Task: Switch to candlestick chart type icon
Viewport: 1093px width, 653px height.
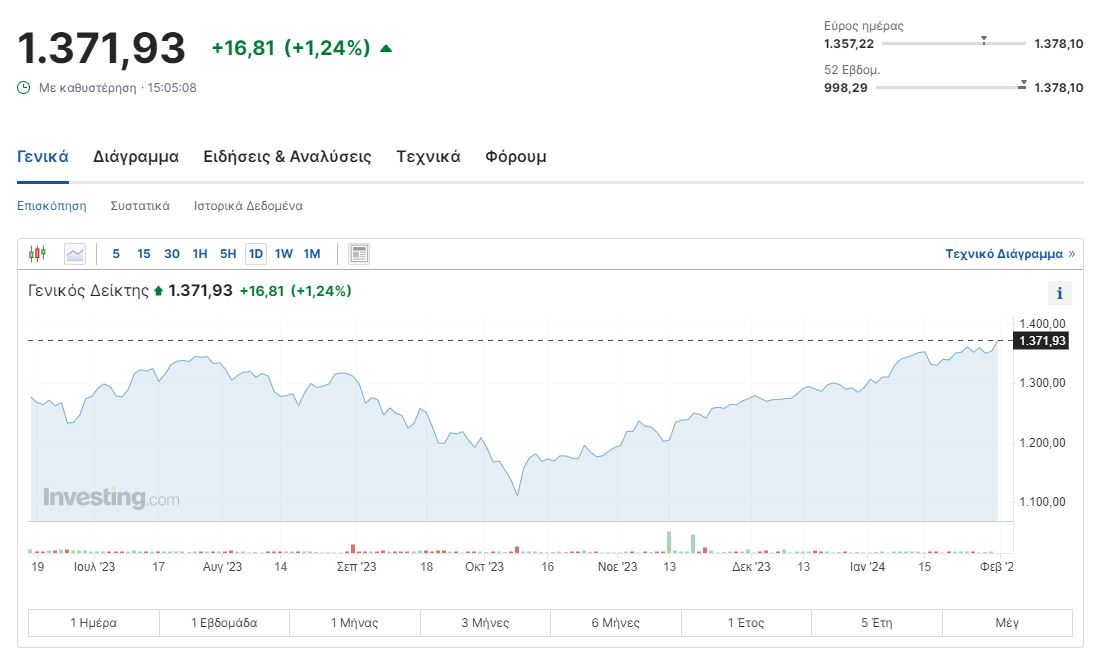Action: [x=38, y=254]
